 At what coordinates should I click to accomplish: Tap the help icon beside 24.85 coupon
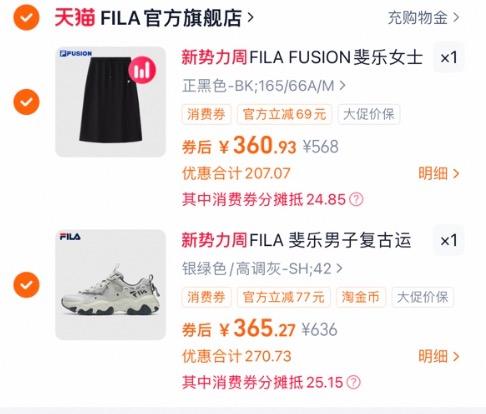[356, 200]
